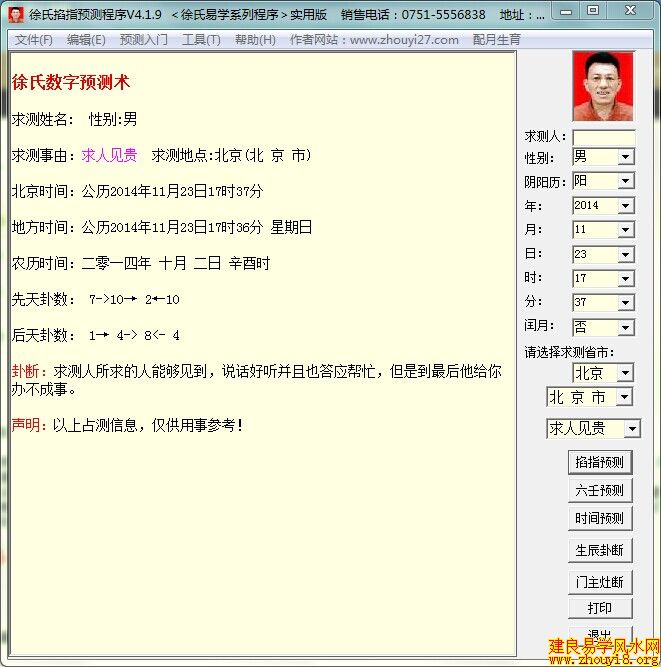Open the 帮助(H) menu
This screenshot has height=667, width=661.
pos(255,40)
